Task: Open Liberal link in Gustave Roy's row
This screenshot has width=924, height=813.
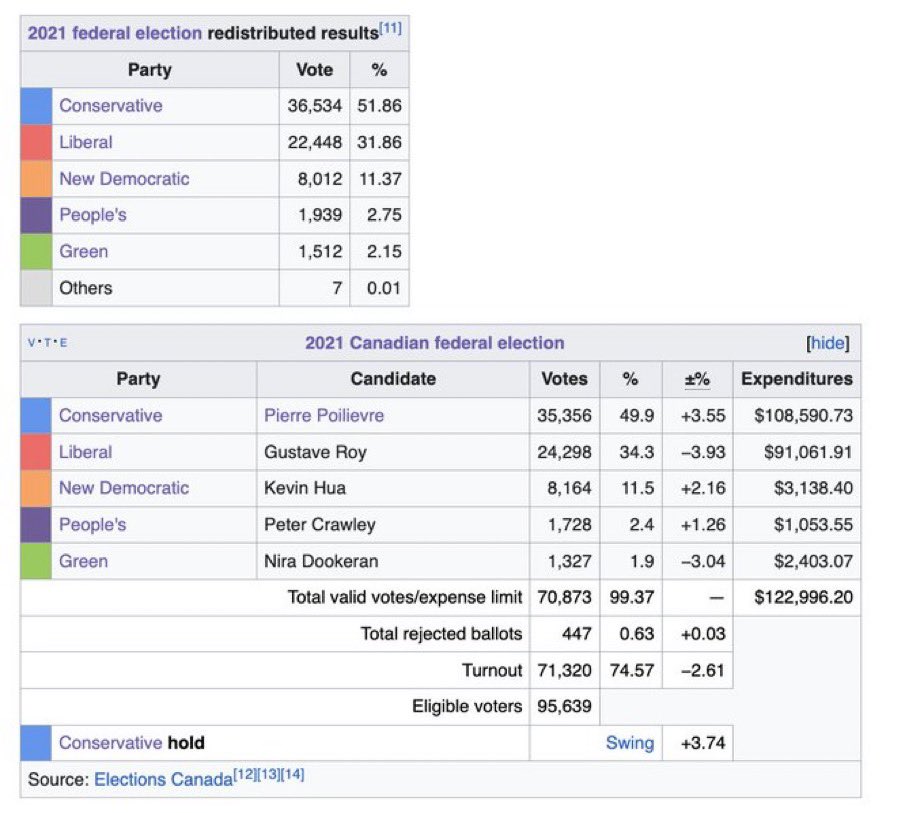Action: [x=85, y=452]
